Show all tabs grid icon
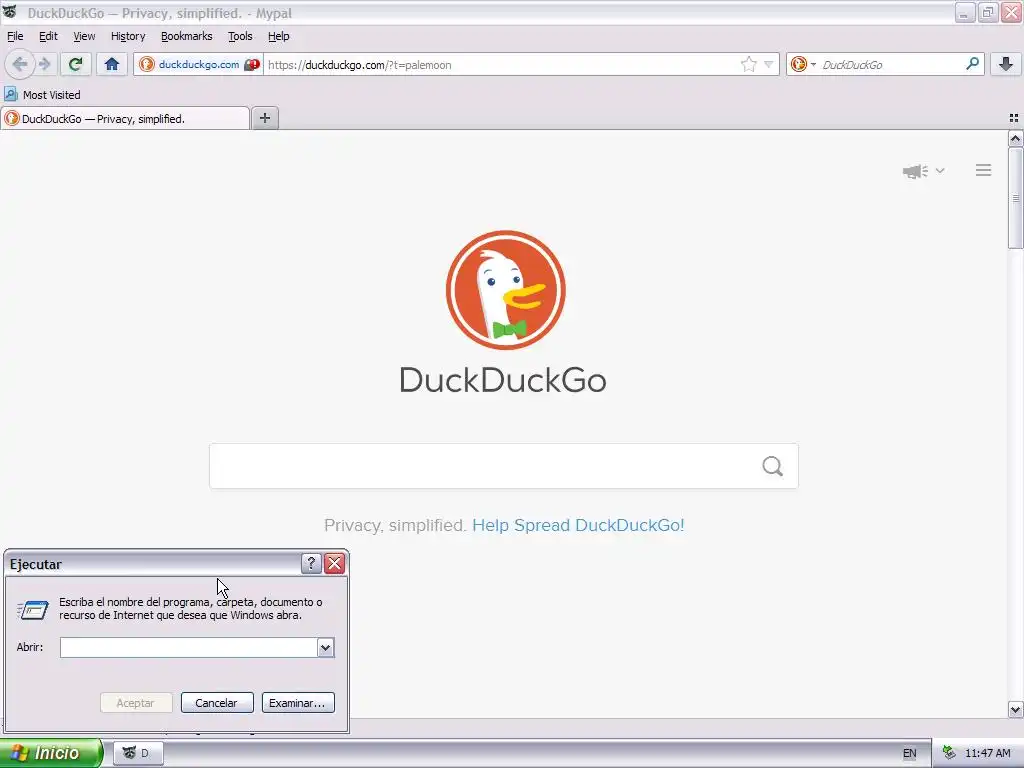1024x768 pixels. click(1014, 118)
